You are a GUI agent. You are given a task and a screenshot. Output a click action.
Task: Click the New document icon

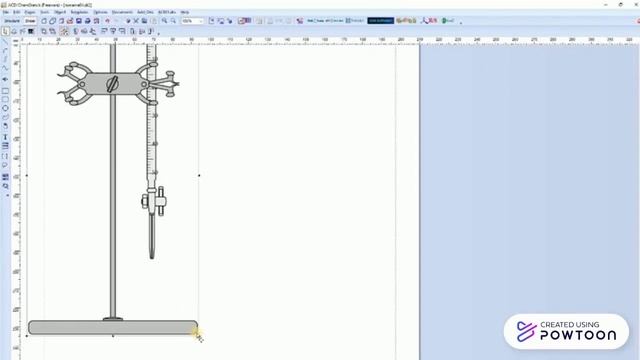(44, 21)
